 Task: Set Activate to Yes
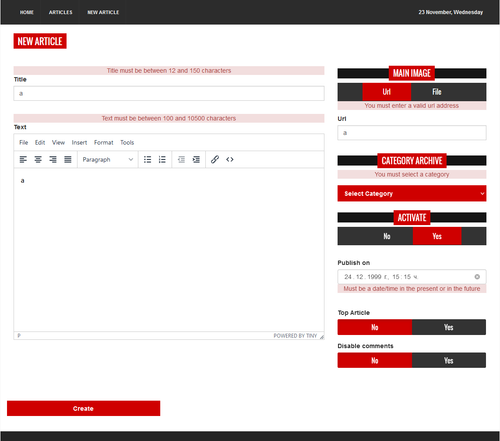[437, 236]
